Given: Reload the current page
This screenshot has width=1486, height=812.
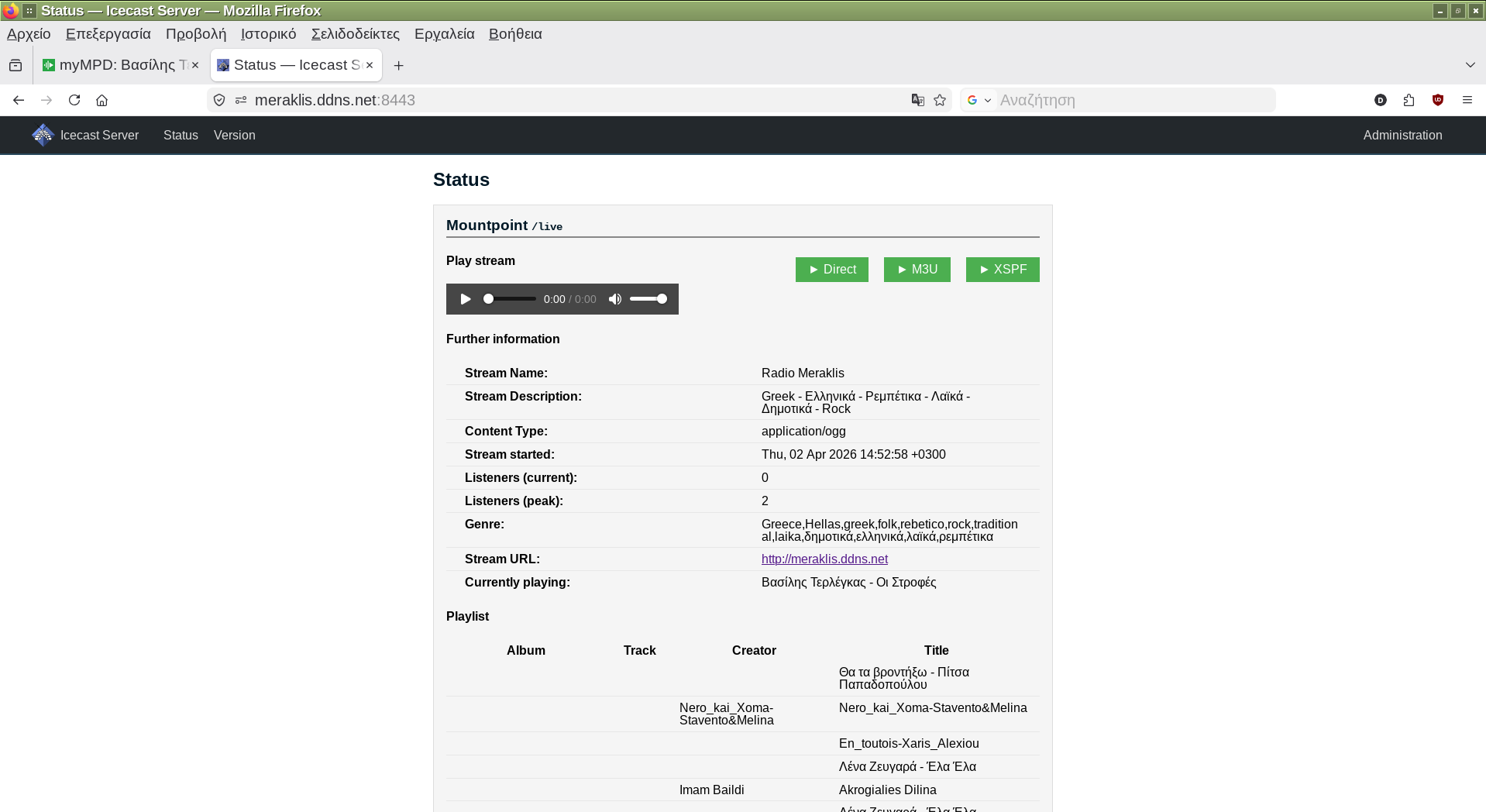Looking at the screenshot, I should click(74, 100).
